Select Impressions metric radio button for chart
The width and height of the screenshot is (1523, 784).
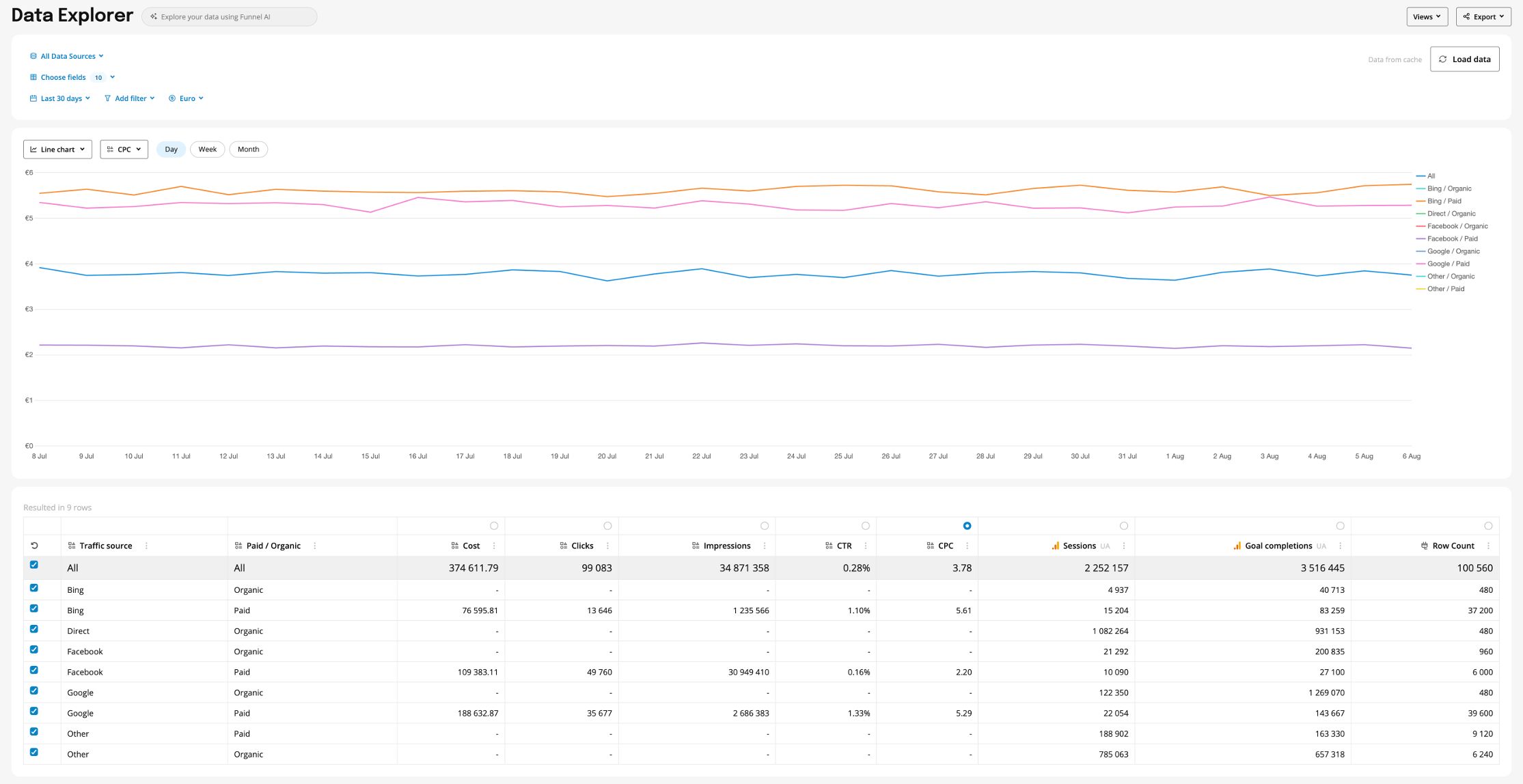tap(765, 526)
